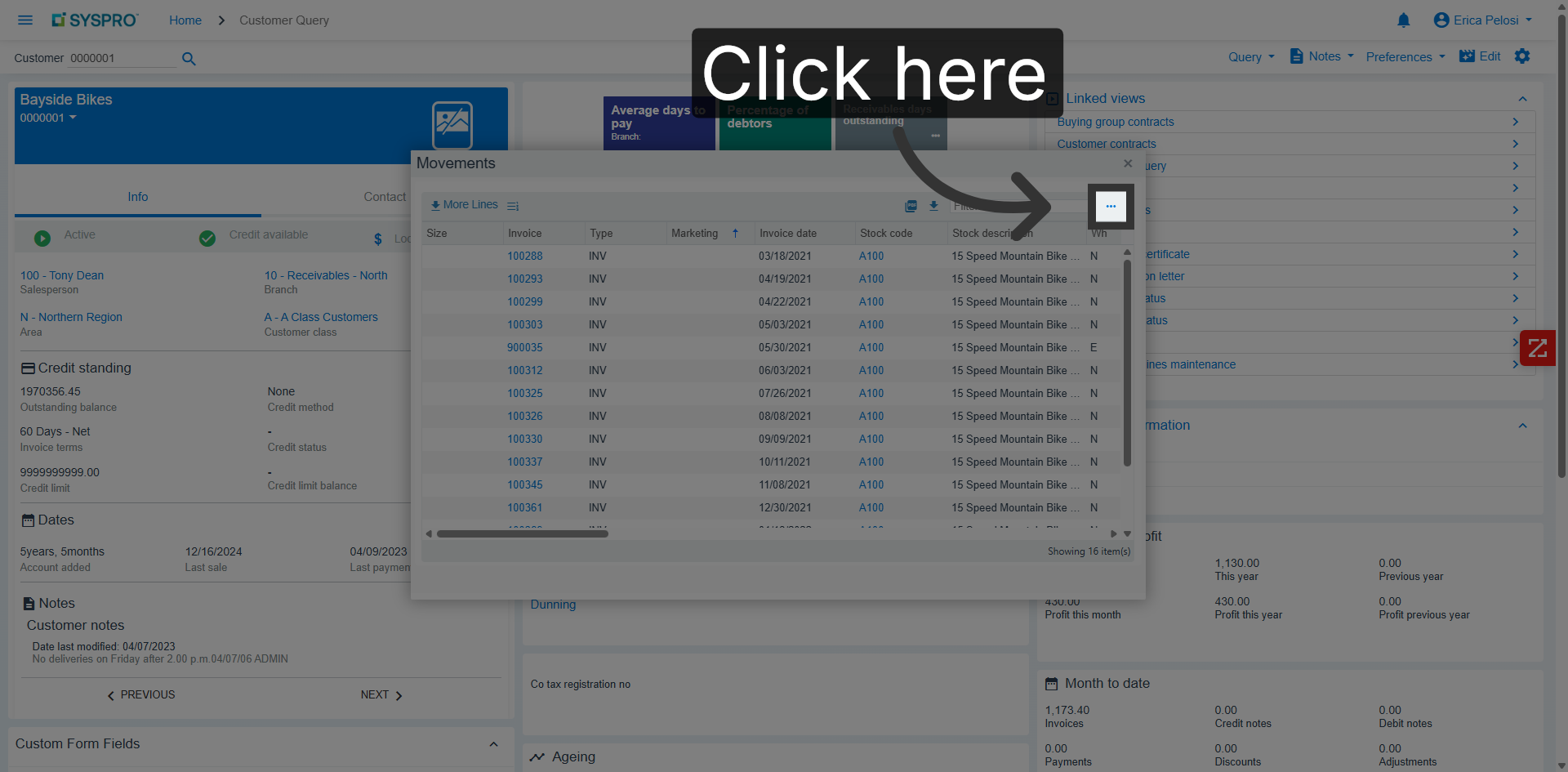Click the Average days to pay tile
1568x772 pixels.
coord(659,123)
